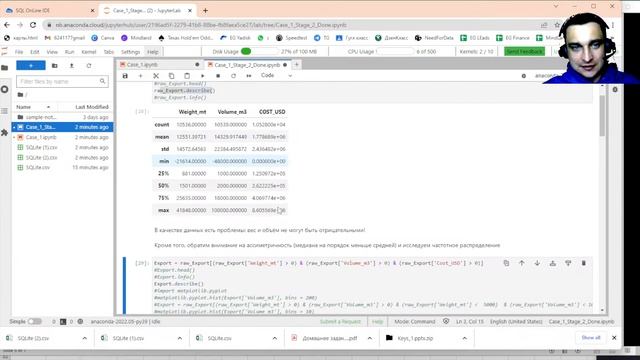Click the Help button in status bar
The height and width of the screenshot is (360, 640).
point(378,322)
